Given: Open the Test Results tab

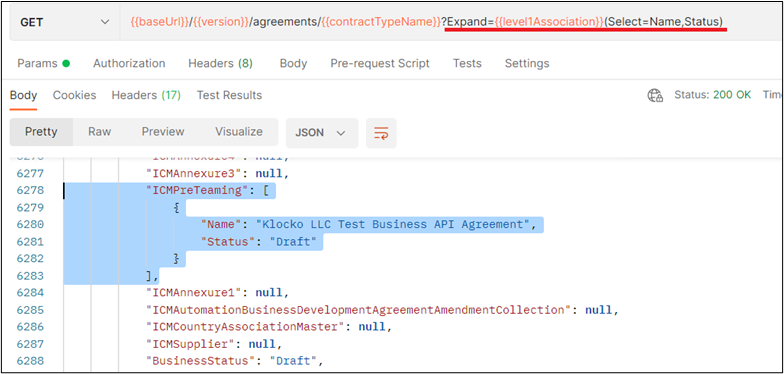Looking at the screenshot, I should click(229, 95).
